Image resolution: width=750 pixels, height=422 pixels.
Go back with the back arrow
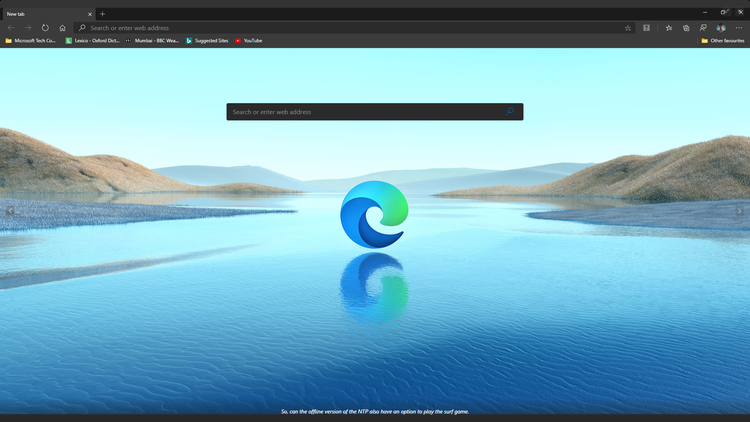click(x=11, y=28)
